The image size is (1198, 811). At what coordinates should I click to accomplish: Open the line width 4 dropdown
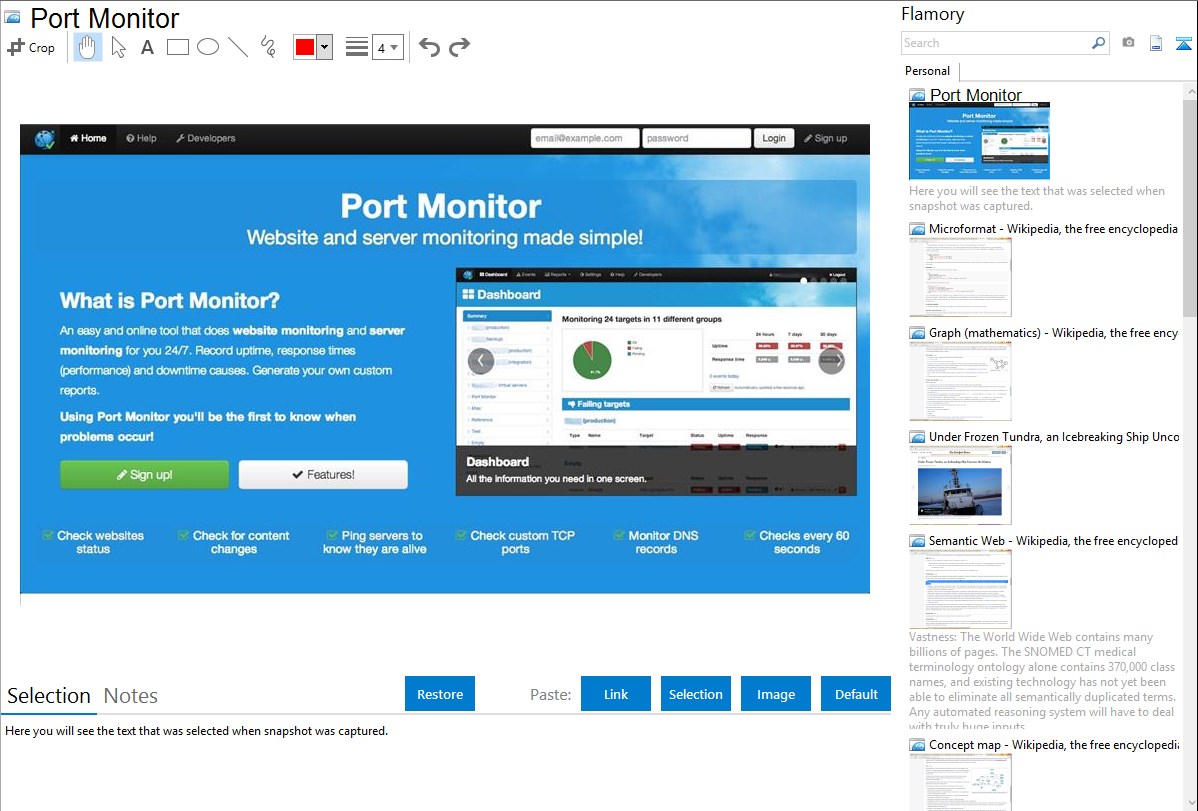(x=388, y=47)
